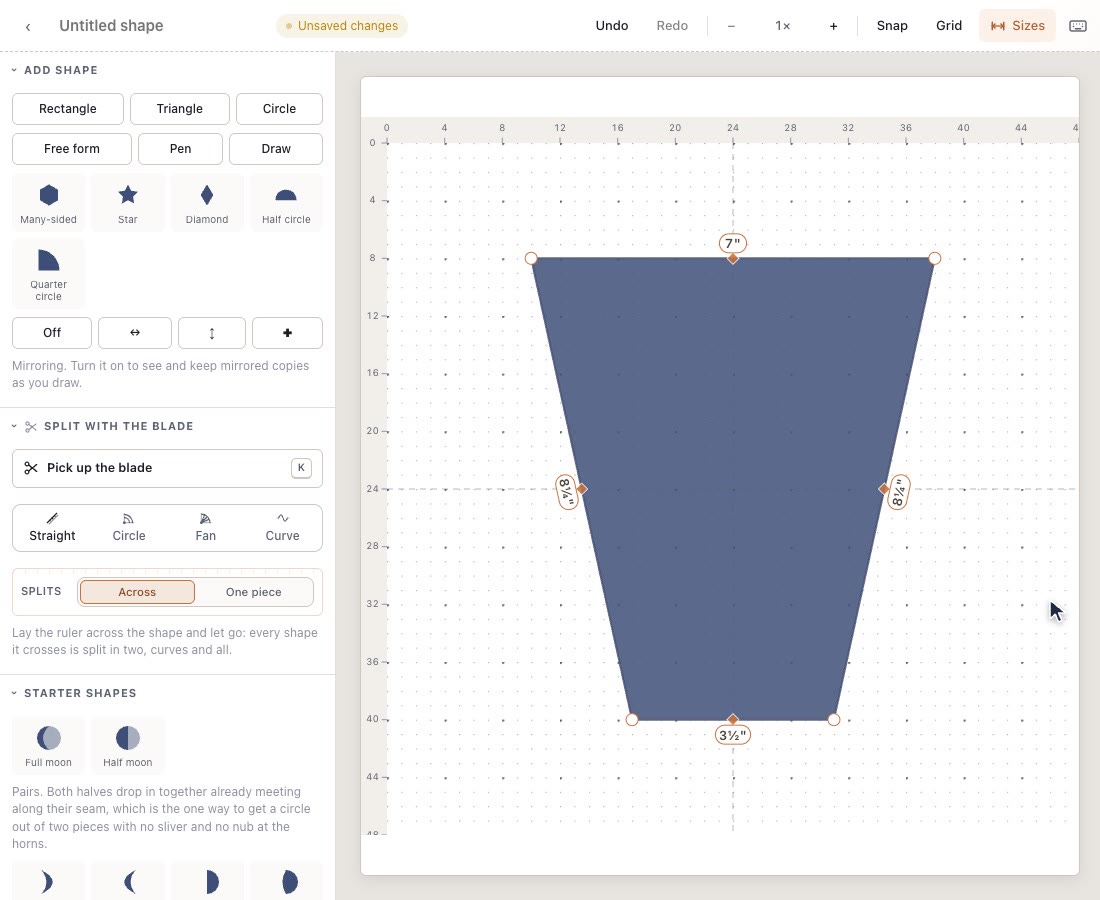Add a Diamond shape

(x=207, y=203)
